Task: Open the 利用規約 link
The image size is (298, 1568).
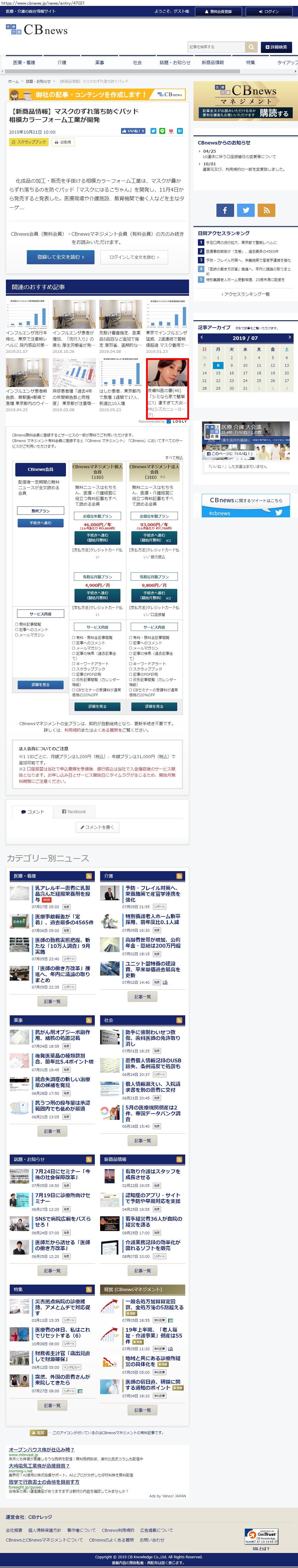Action: click(x=72, y=730)
